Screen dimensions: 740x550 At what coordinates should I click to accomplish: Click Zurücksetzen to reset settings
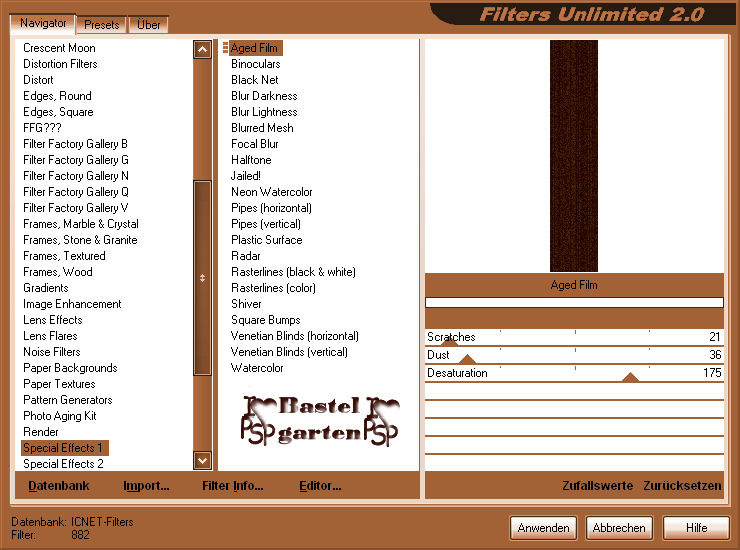[x=682, y=485]
